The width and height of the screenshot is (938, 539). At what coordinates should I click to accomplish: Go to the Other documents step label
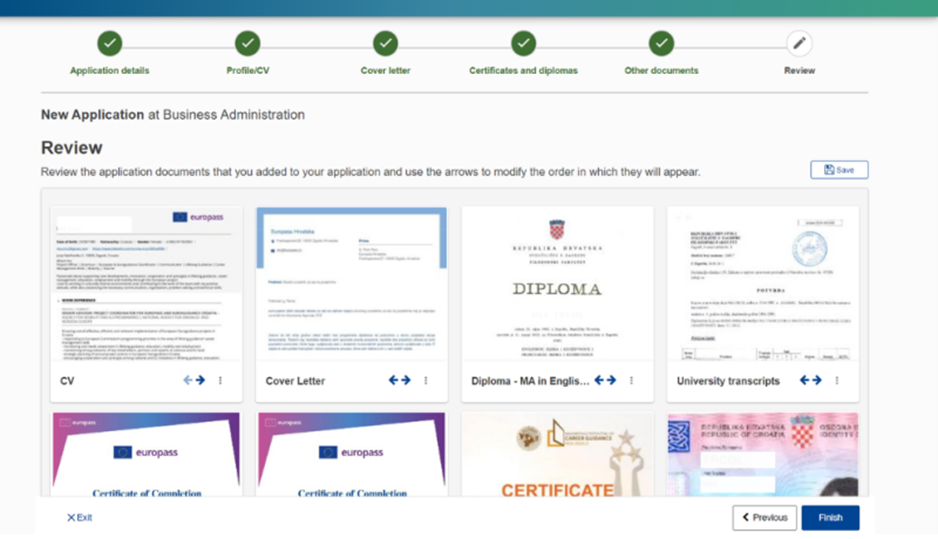[661, 71]
